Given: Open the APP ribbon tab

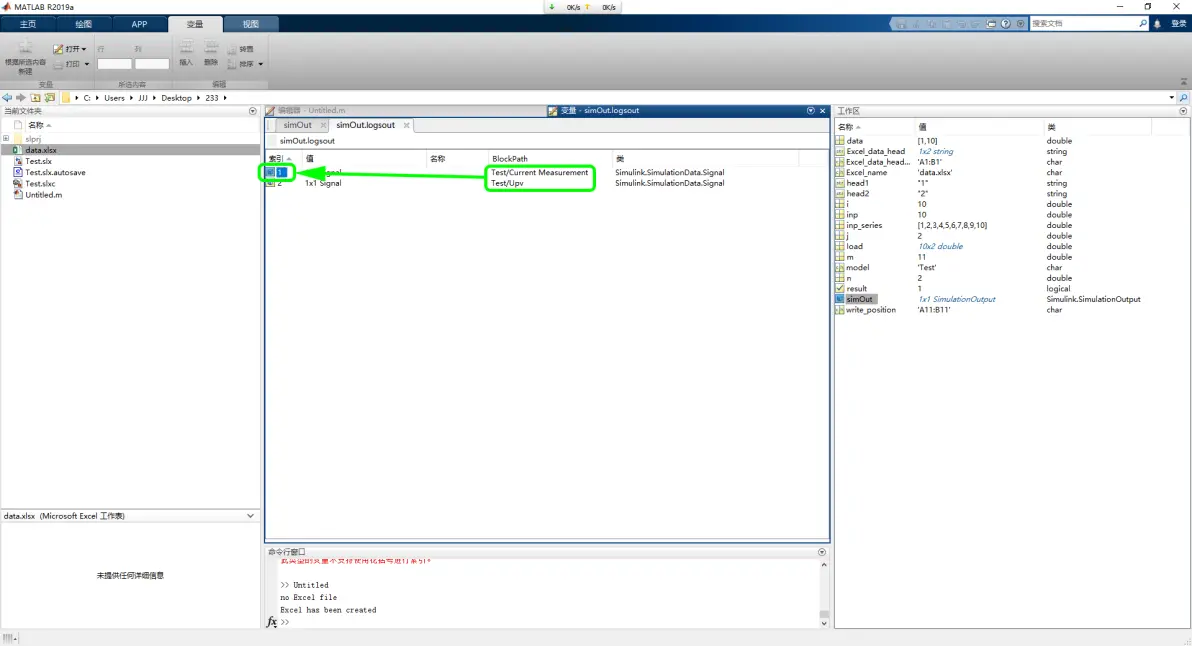Looking at the screenshot, I should [x=139, y=24].
